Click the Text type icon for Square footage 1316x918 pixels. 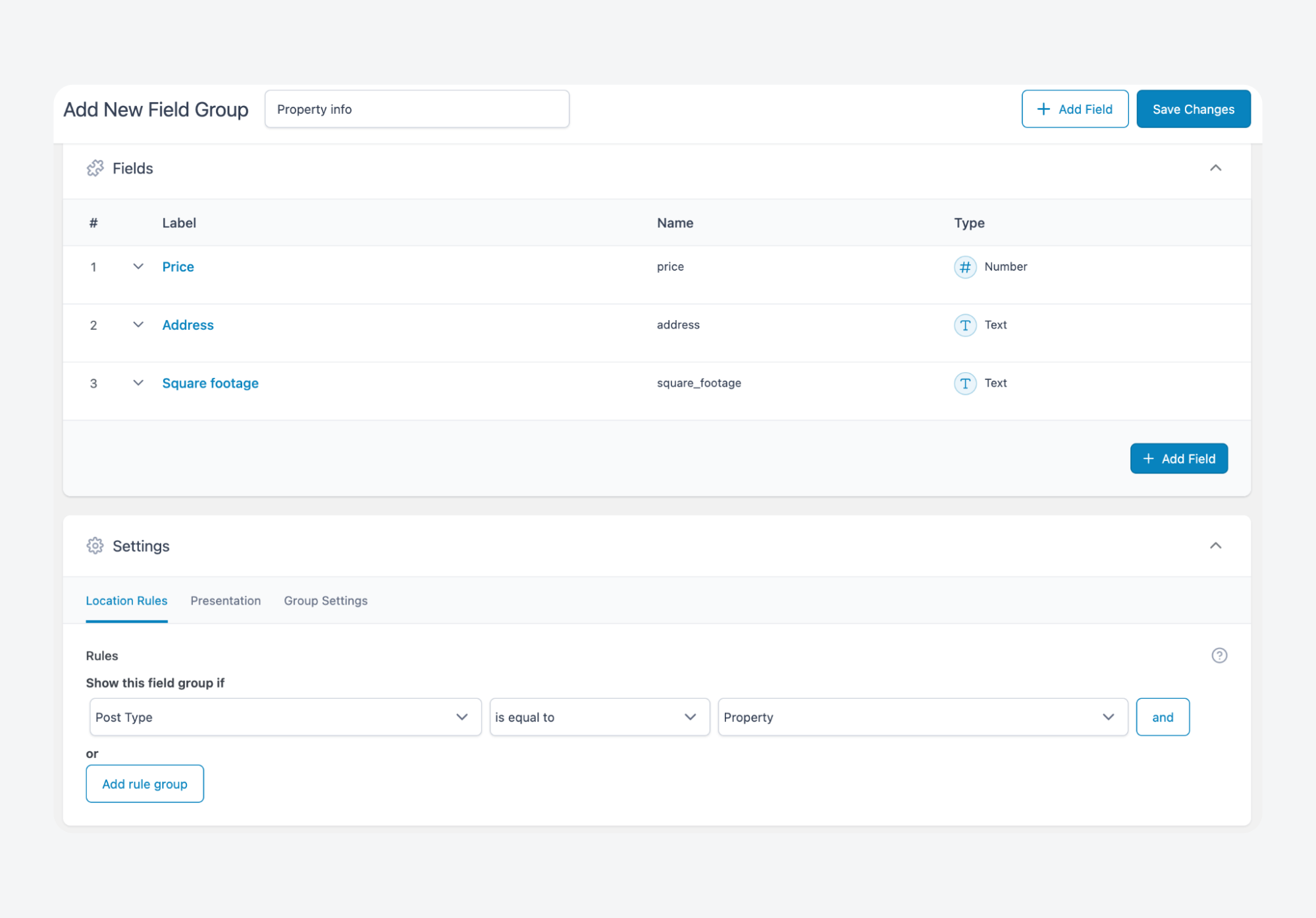pos(964,383)
